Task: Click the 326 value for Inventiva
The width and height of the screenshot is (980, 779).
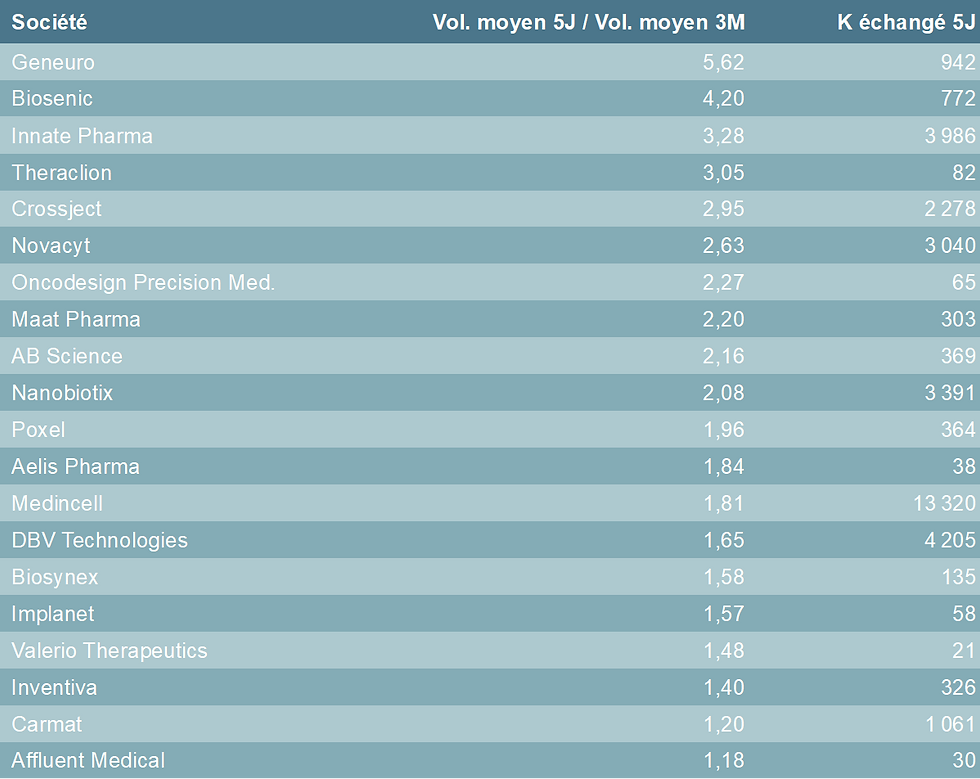Action: (959, 687)
